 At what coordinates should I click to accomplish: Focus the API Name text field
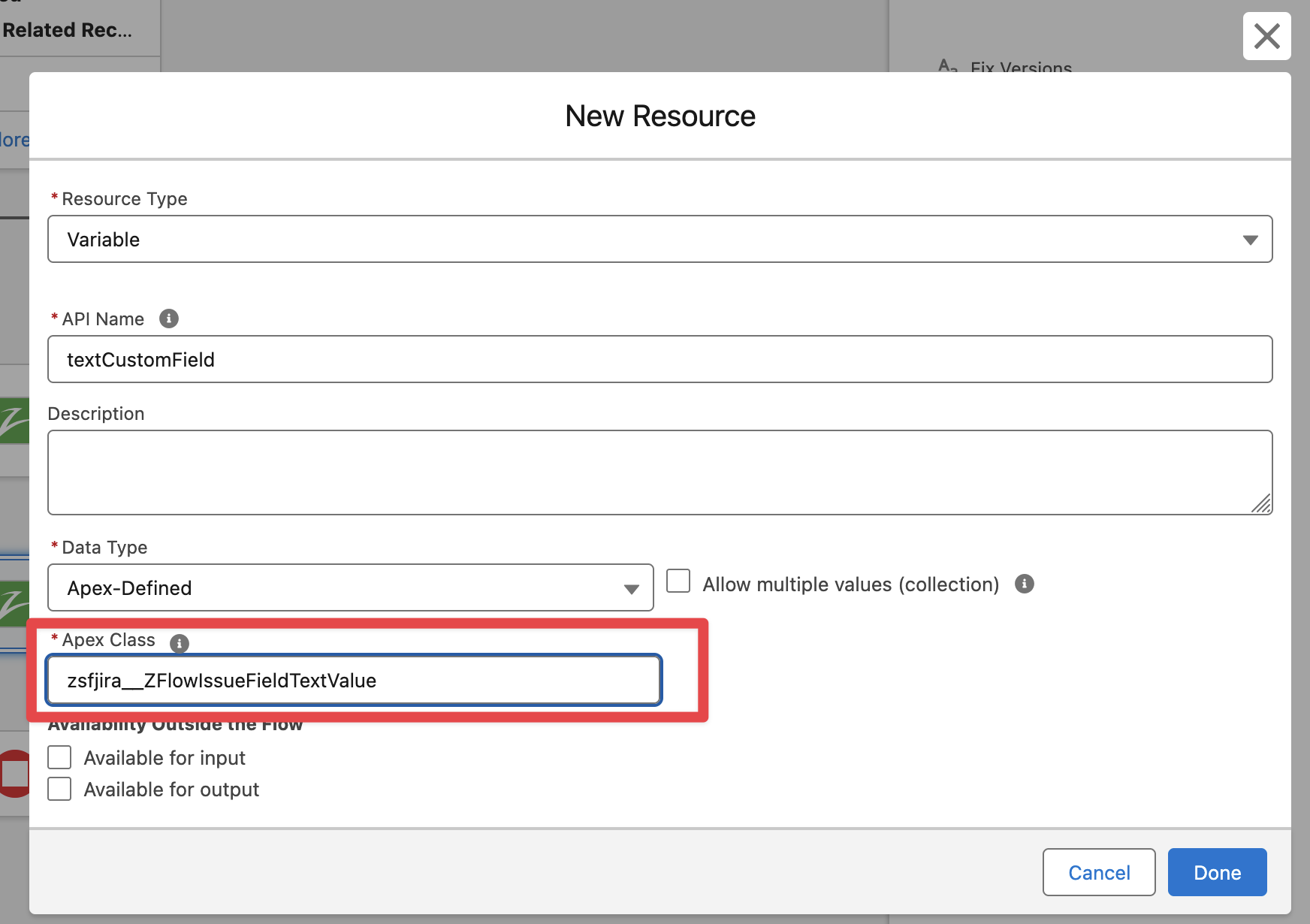click(660, 359)
